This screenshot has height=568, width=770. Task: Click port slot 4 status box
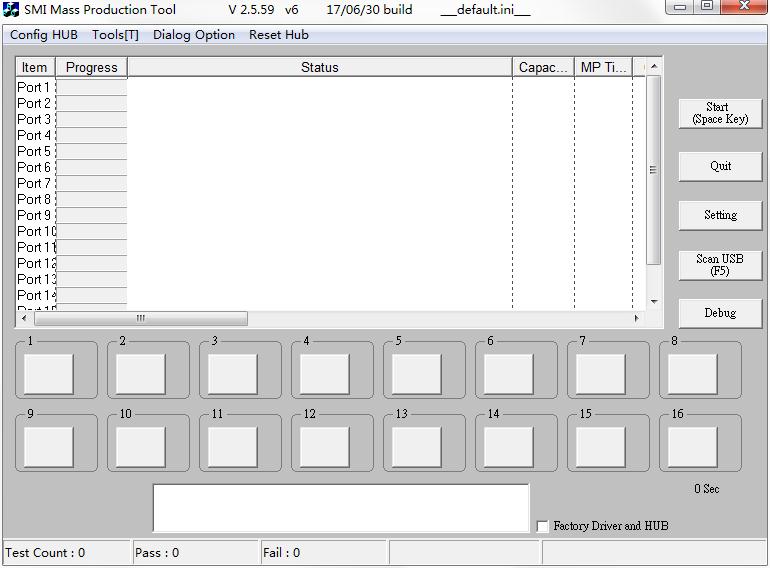click(x=325, y=374)
